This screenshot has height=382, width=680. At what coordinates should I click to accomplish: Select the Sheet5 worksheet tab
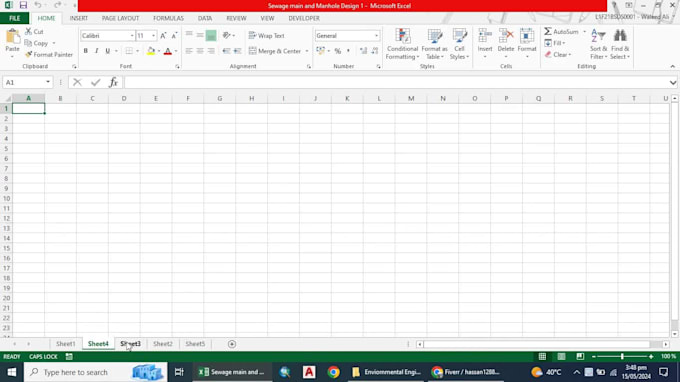(x=195, y=344)
